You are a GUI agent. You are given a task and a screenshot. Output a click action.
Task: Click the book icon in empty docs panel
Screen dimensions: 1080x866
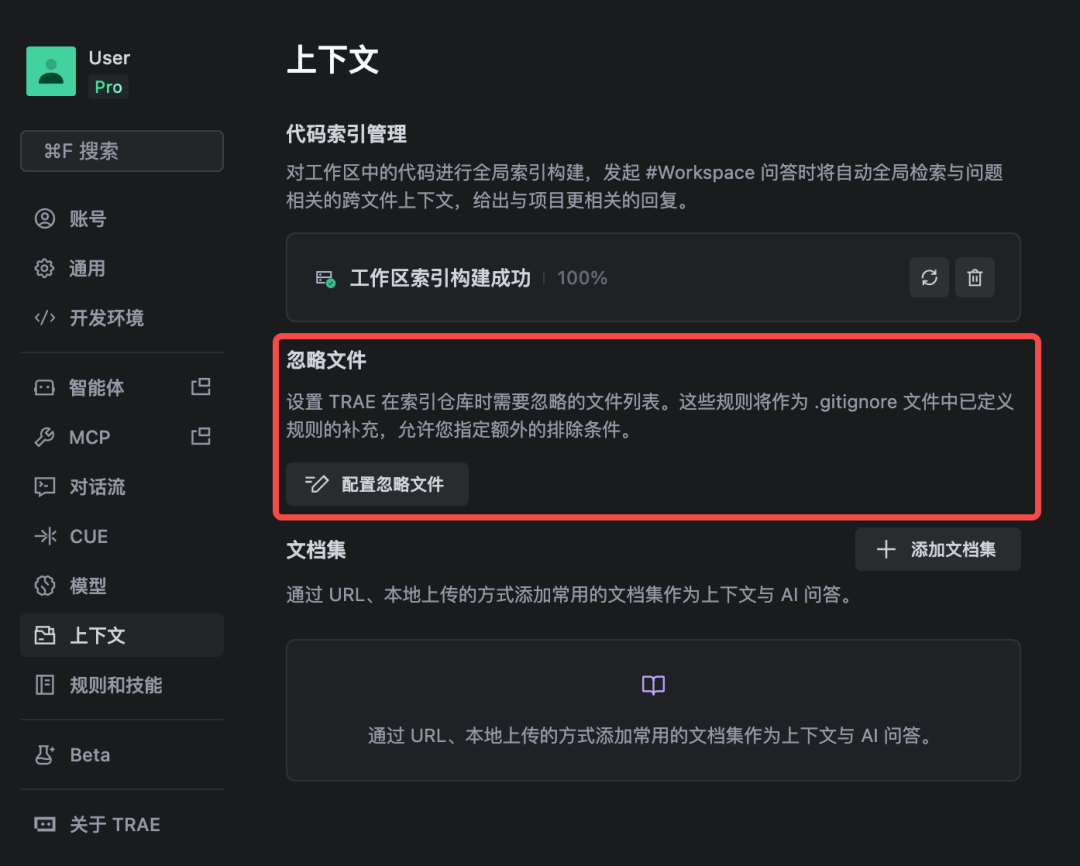(x=653, y=685)
